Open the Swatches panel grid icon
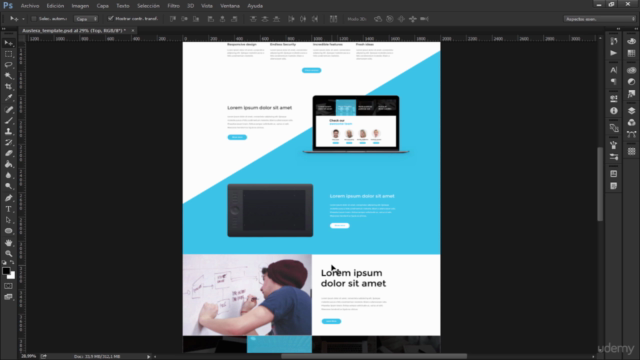Image resolution: width=640 pixels, height=360 pixels. click(x=631, y=53)
